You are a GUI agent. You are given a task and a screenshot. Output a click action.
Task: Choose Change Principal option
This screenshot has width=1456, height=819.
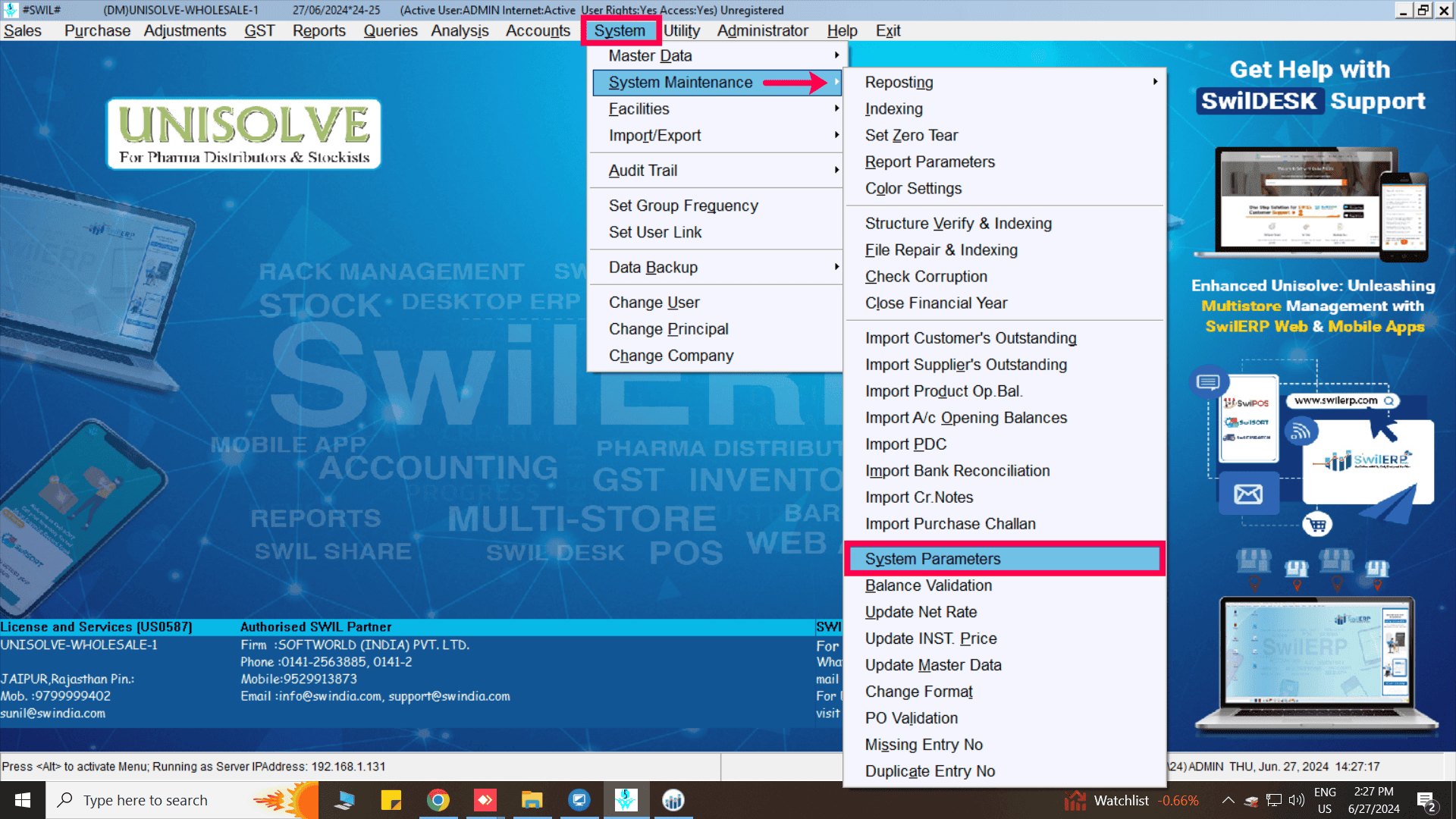(717, 329)
